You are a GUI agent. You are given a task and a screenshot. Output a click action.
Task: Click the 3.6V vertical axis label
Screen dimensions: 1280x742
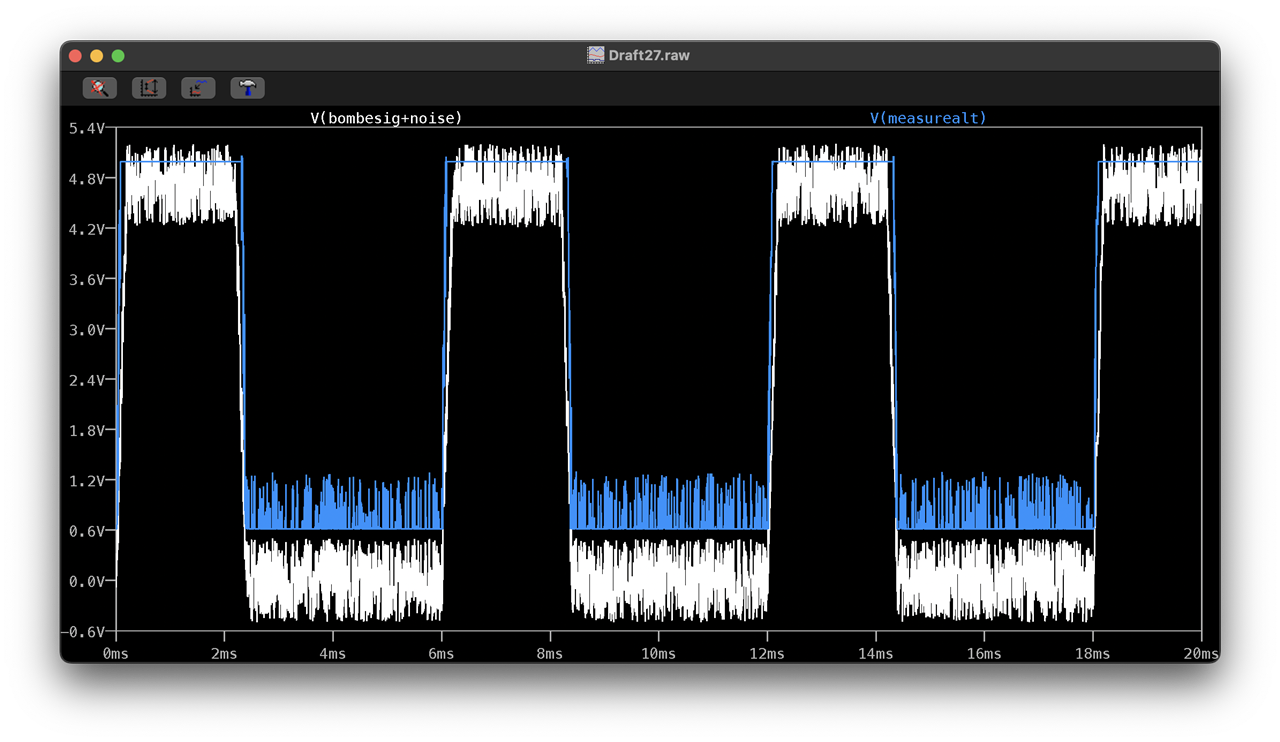(x=87, y=279)
